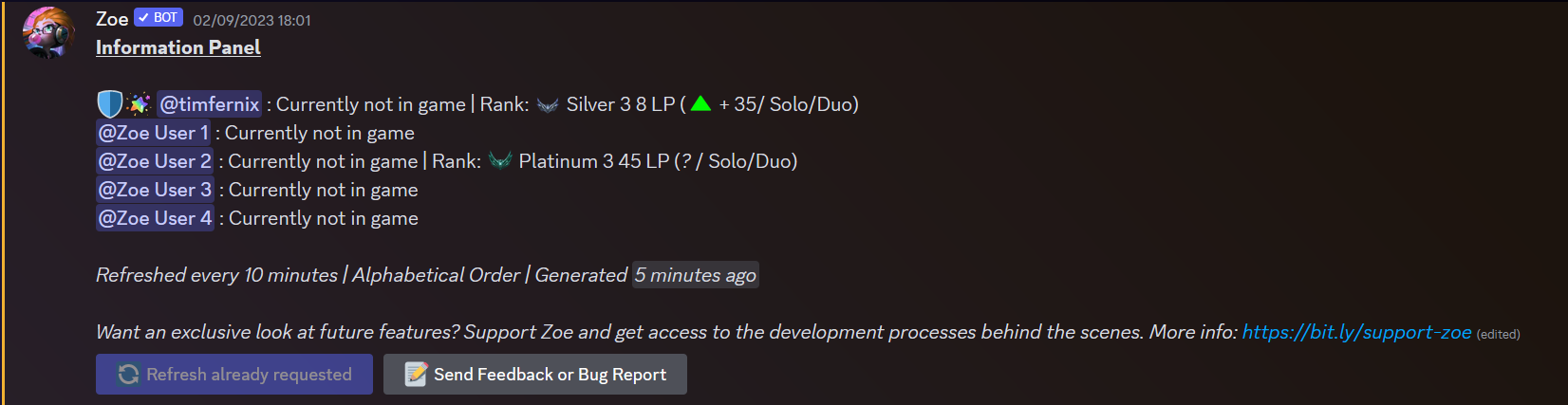
Task: Click the green up-arrow triangle icon
Action: 700,103
